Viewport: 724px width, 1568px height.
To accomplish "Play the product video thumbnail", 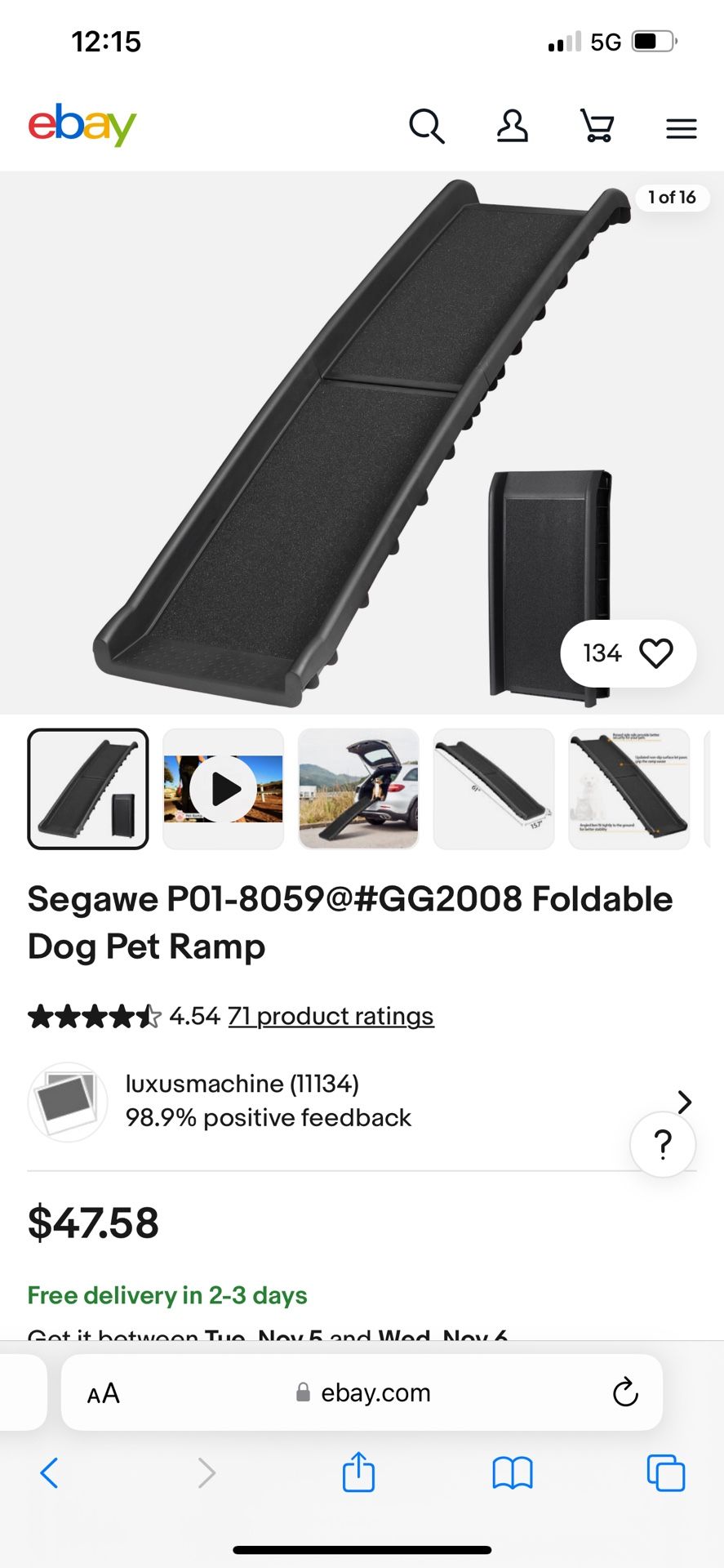I will click(224, 789).
